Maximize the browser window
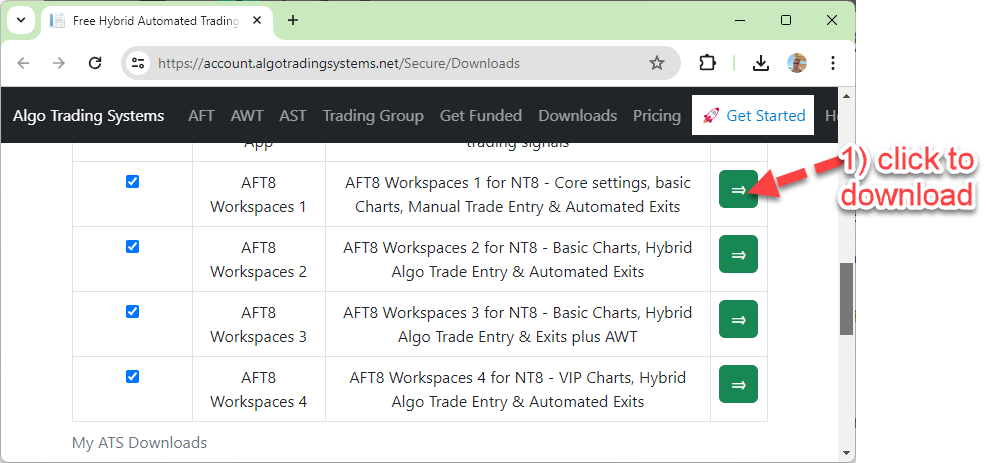Viewport: 986px width, 463px height. coord(785,20)
